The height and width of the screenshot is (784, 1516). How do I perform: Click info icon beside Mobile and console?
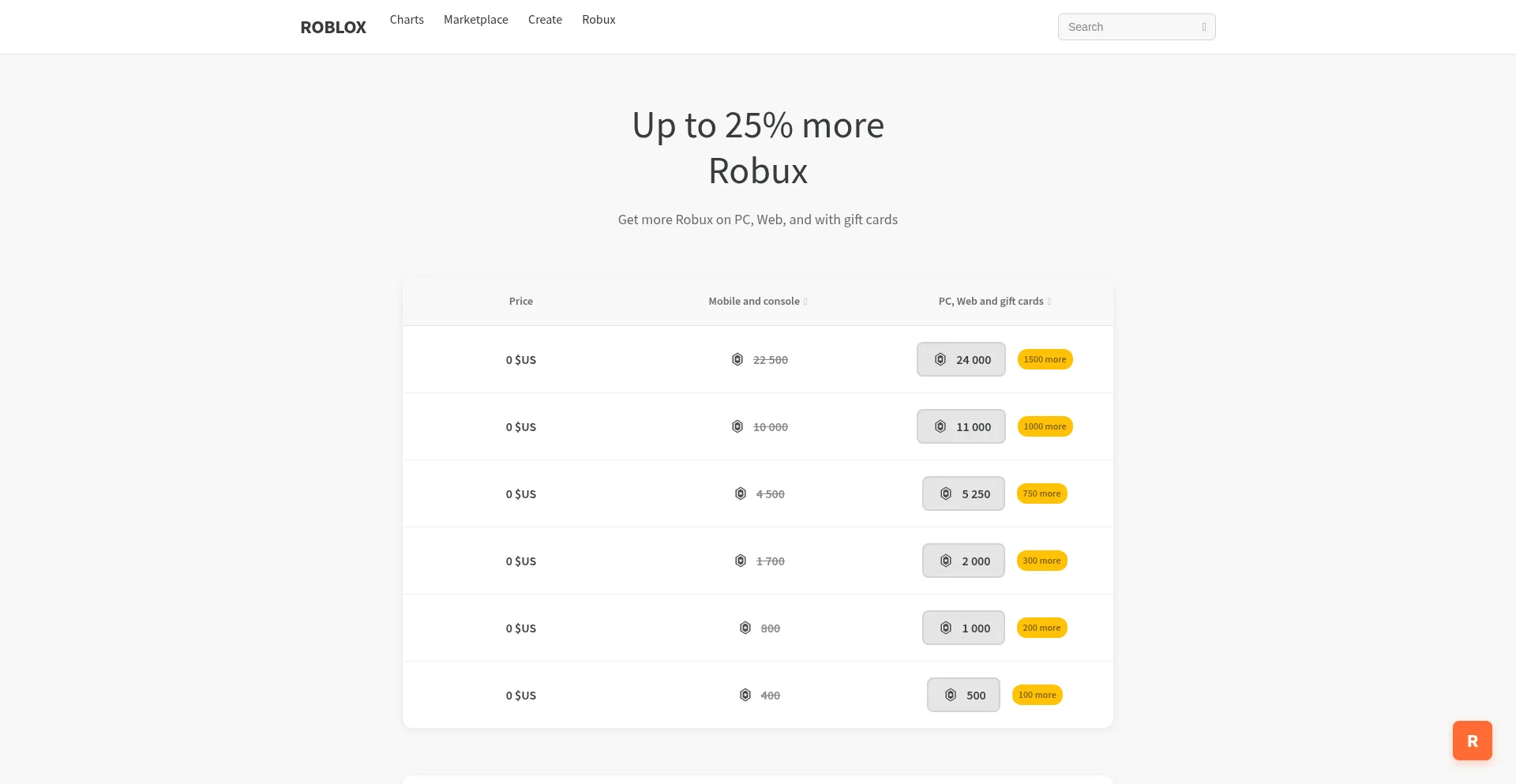coord(805,302)
